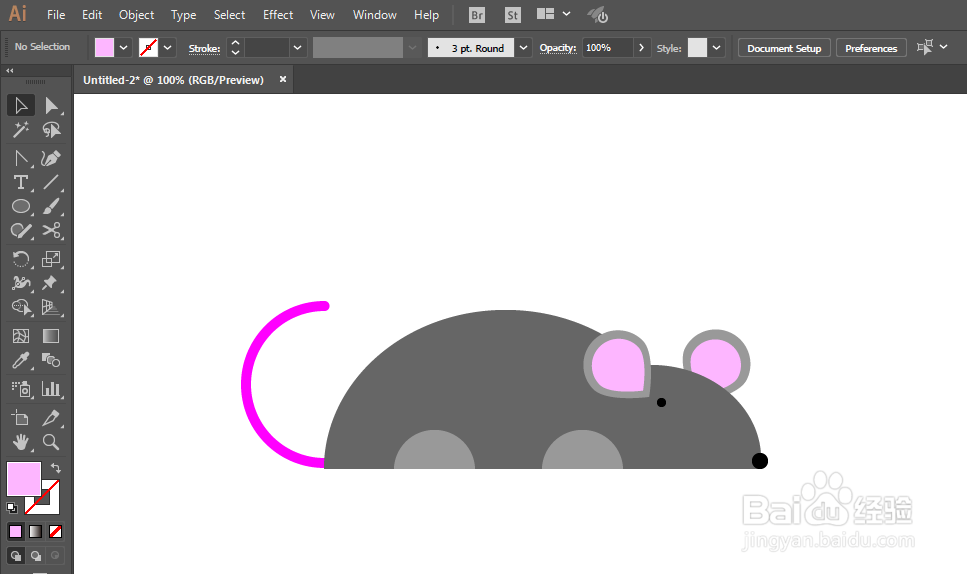Open the Select menu
The image size is (967, 574).
229,15
